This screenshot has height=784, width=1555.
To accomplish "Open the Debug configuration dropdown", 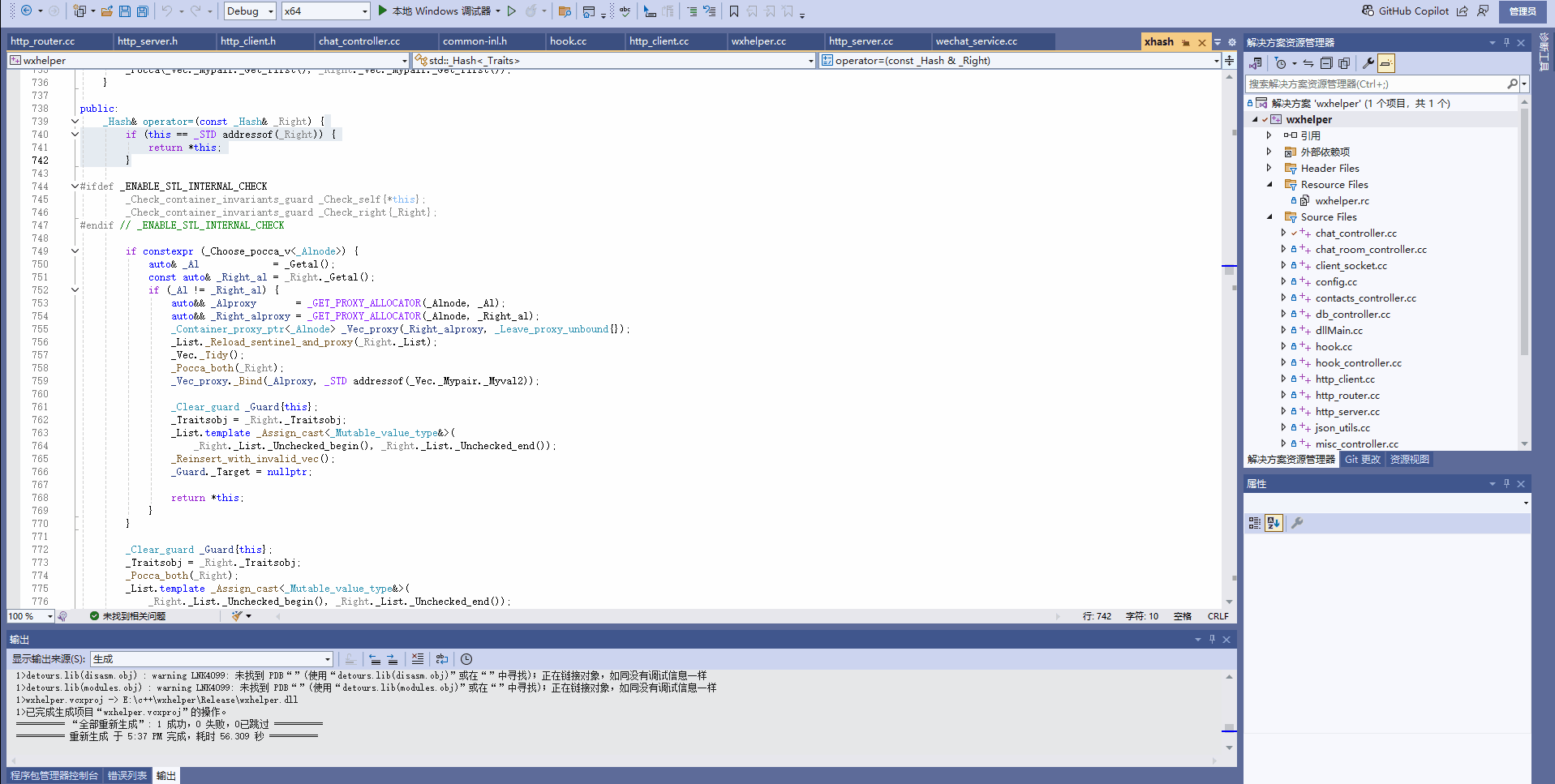I will (250, 11).
